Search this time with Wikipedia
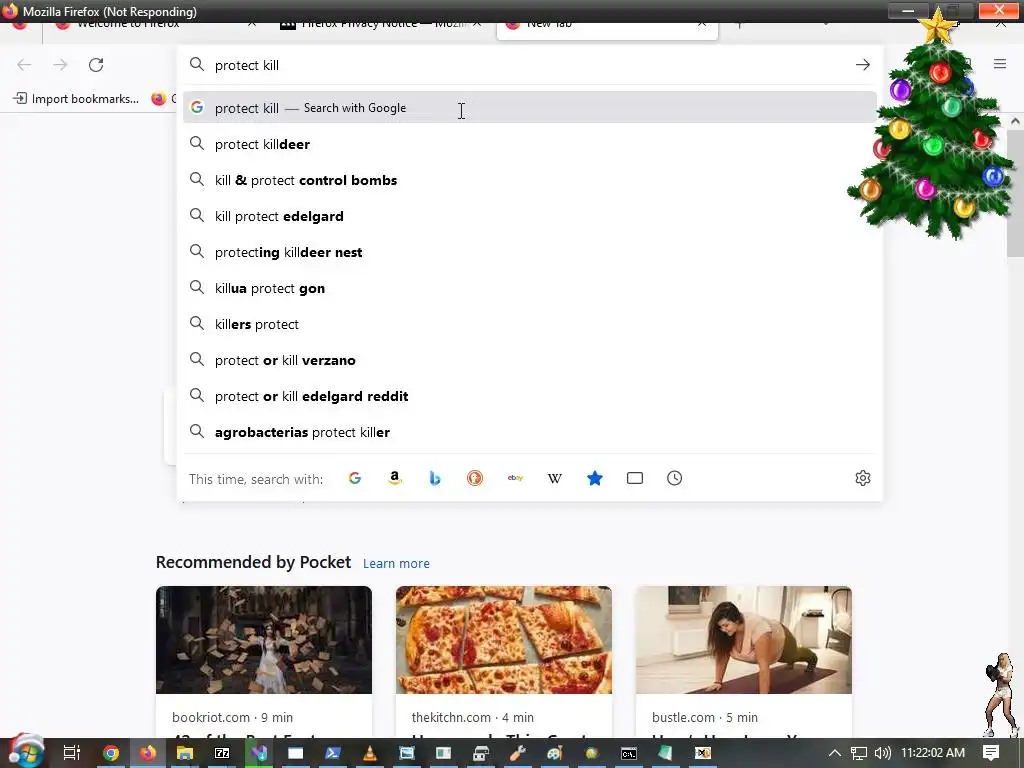The image size is (1024, 768). coord(554,478)
